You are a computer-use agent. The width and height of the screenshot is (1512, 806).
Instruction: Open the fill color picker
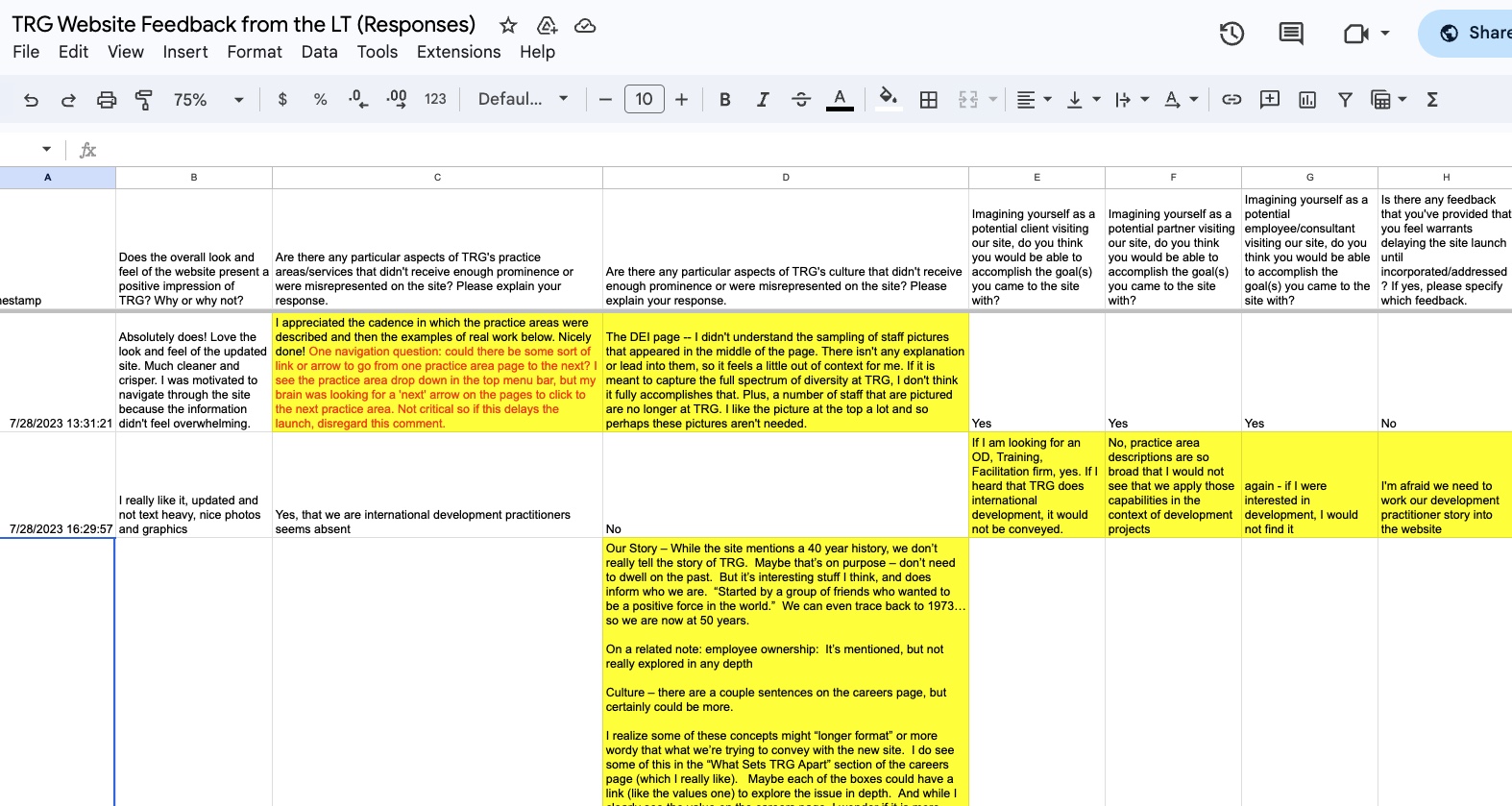[x=889, y=99]
